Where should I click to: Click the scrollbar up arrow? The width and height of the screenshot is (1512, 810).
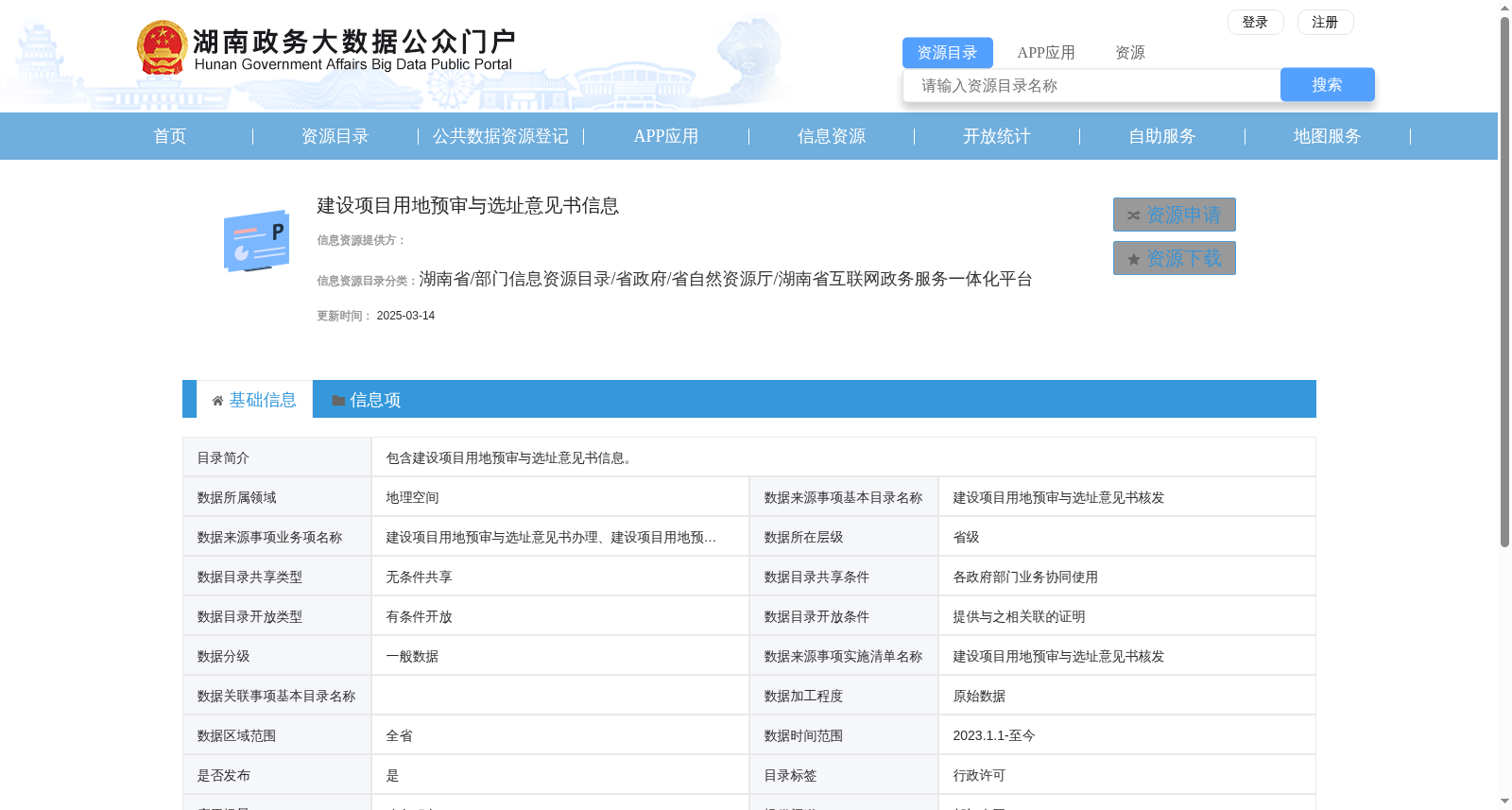click(x=1504, y=8)
